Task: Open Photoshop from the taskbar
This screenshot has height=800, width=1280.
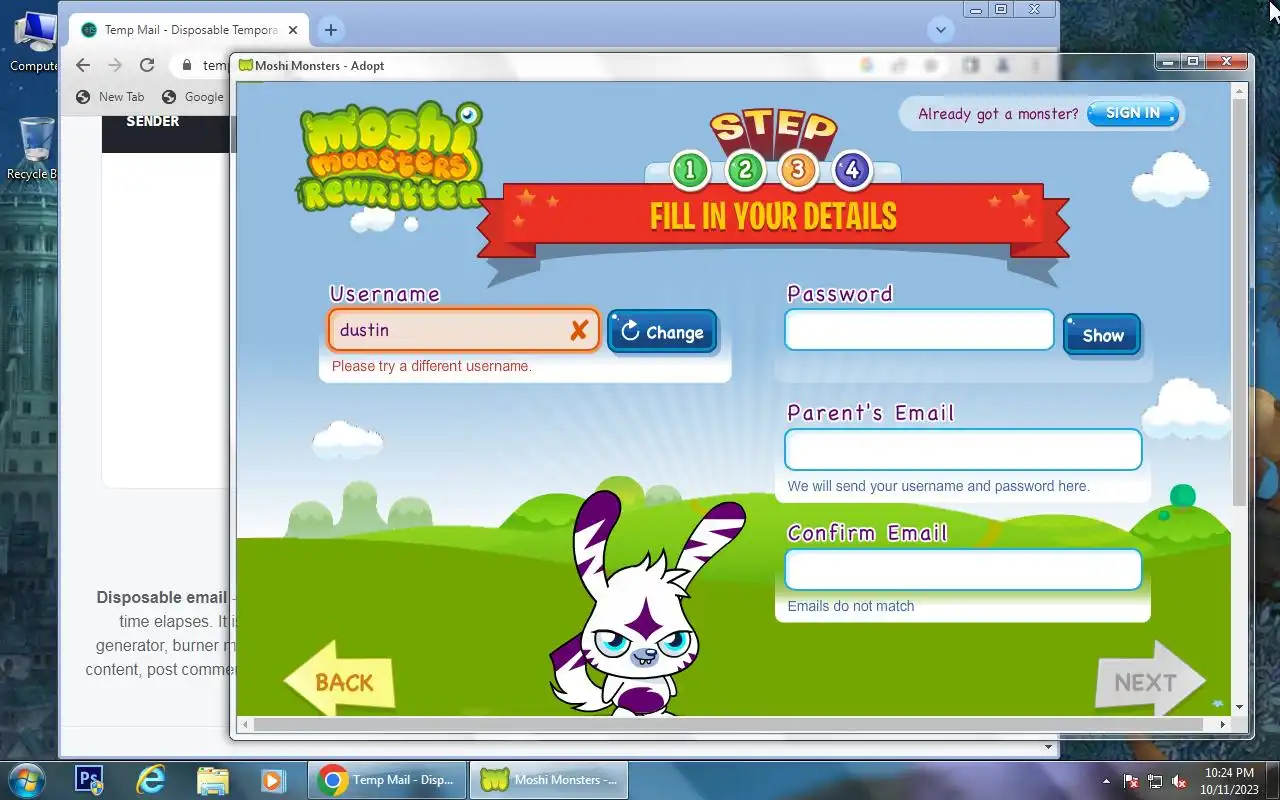Action: [x=89, y=779]
